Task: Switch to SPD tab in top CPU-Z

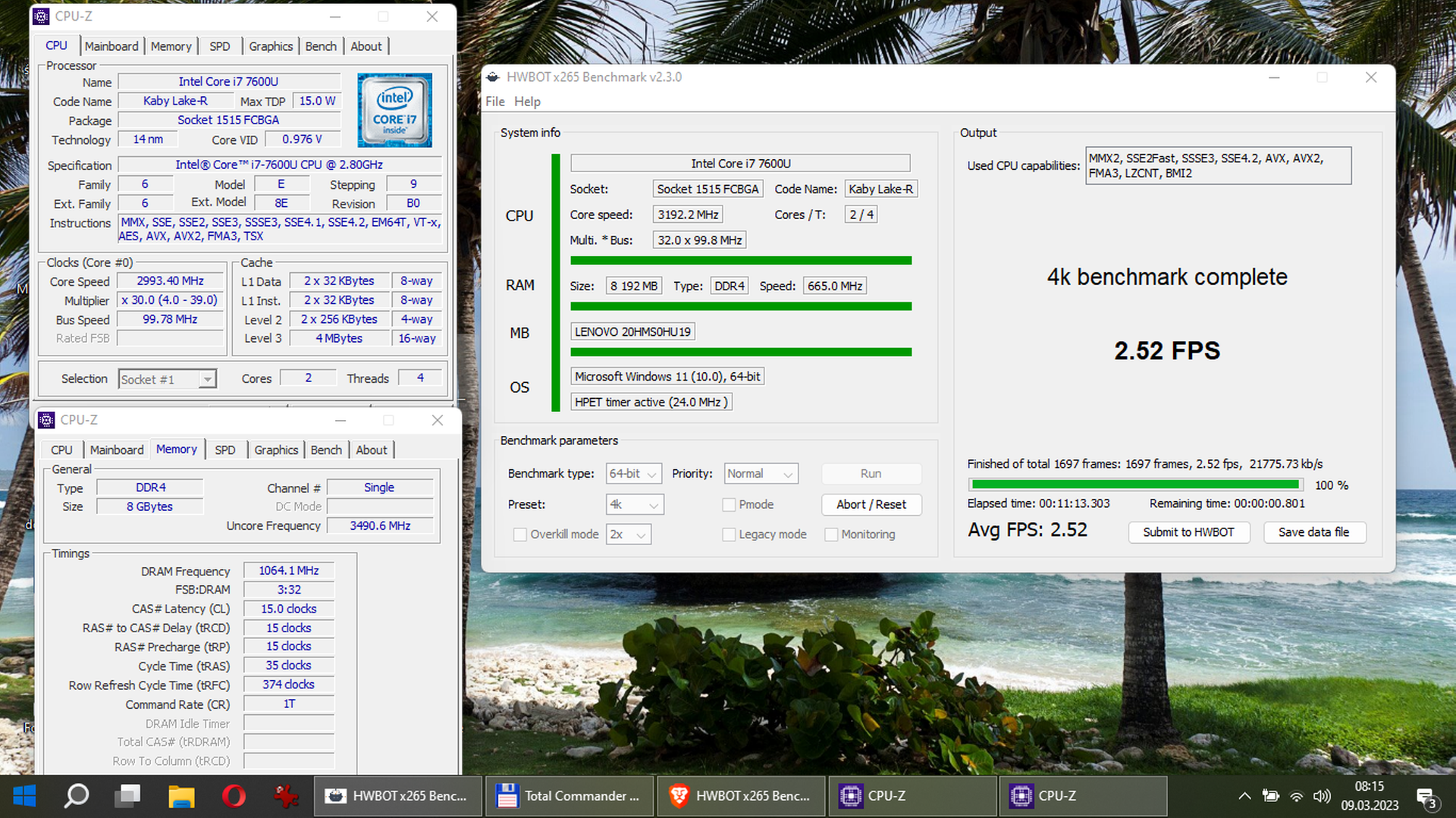Action: coord(220,46)
